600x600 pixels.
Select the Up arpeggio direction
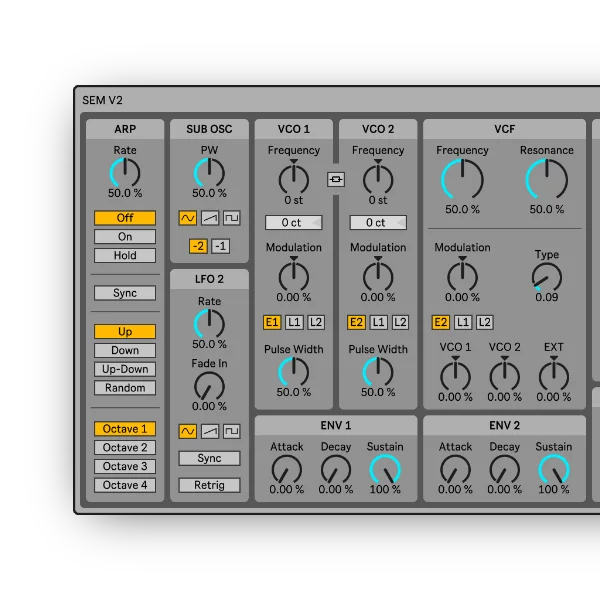pyautogui.click(x=125, y=331)
